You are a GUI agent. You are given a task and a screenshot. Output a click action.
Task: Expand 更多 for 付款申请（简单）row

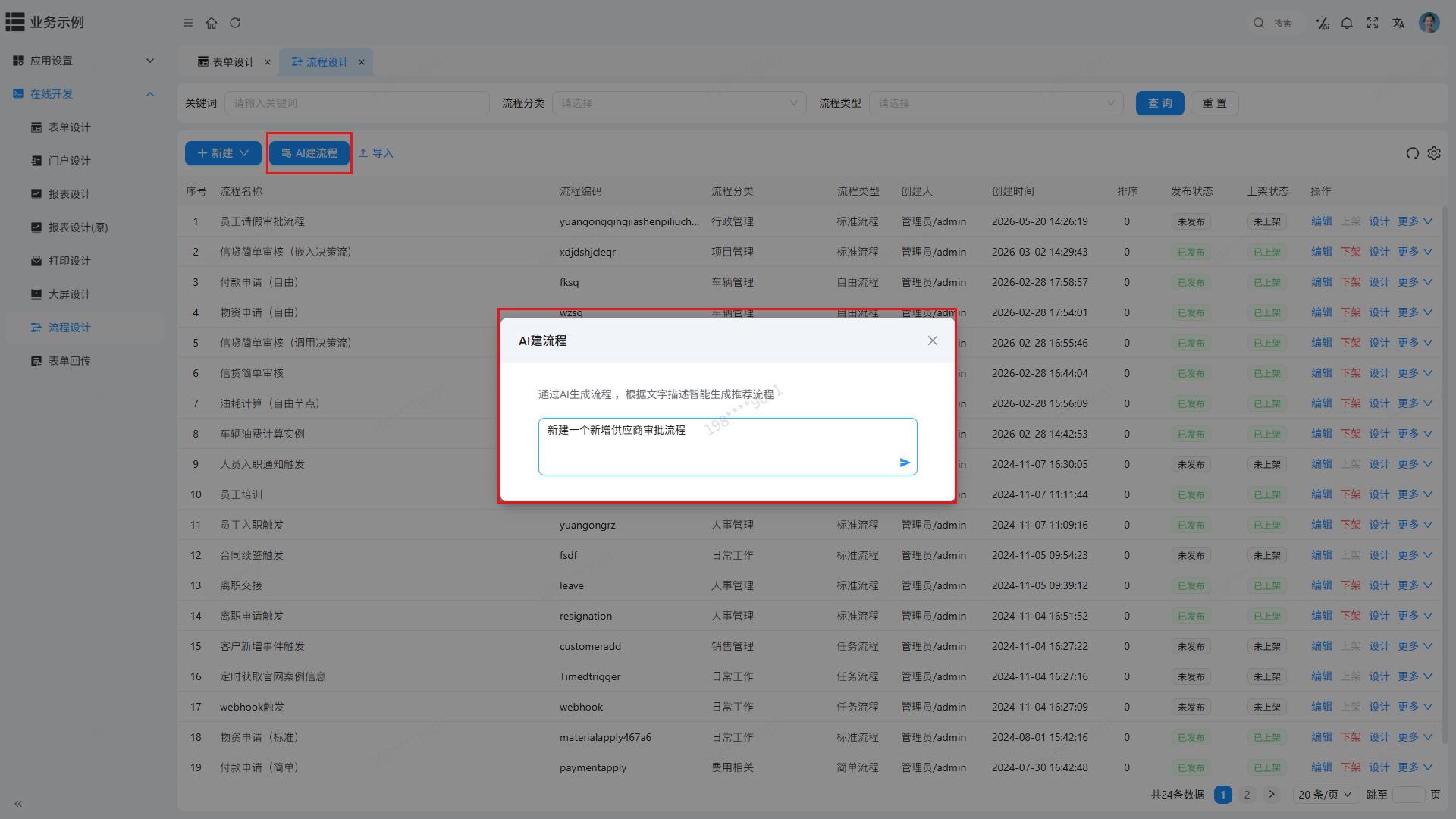tap(1415, 767)
